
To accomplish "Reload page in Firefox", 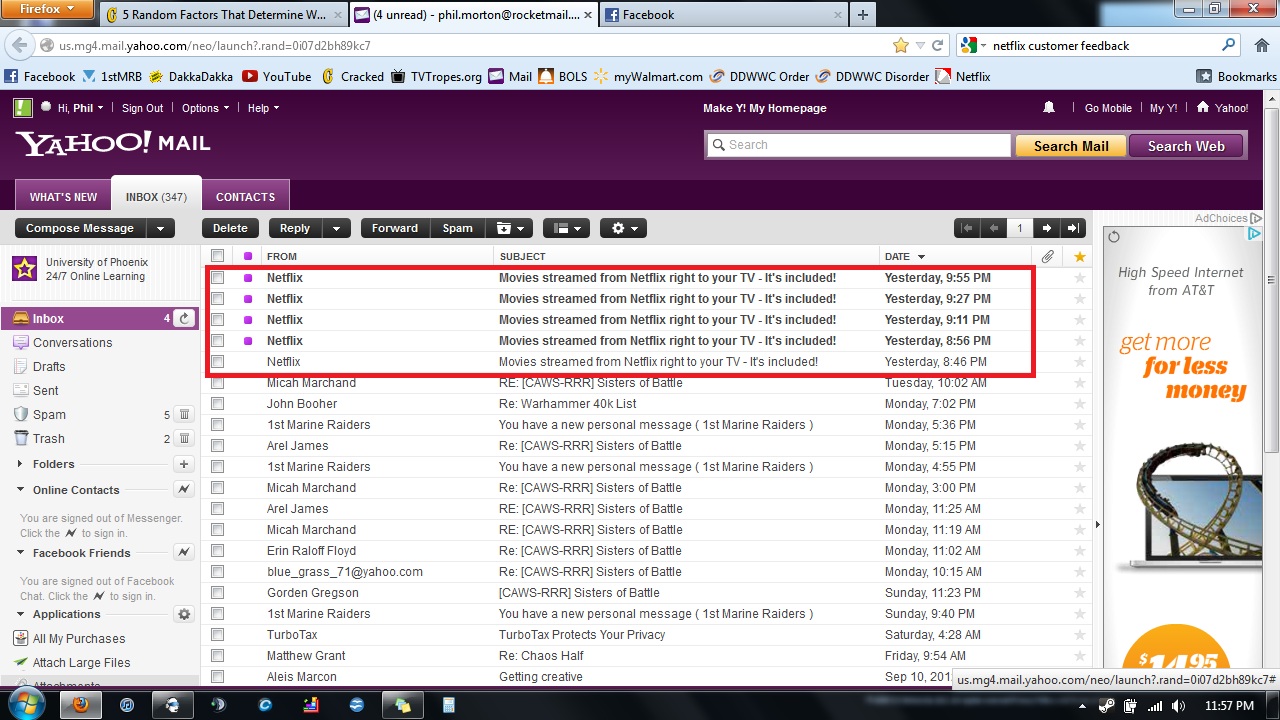I will click(938, 45).
